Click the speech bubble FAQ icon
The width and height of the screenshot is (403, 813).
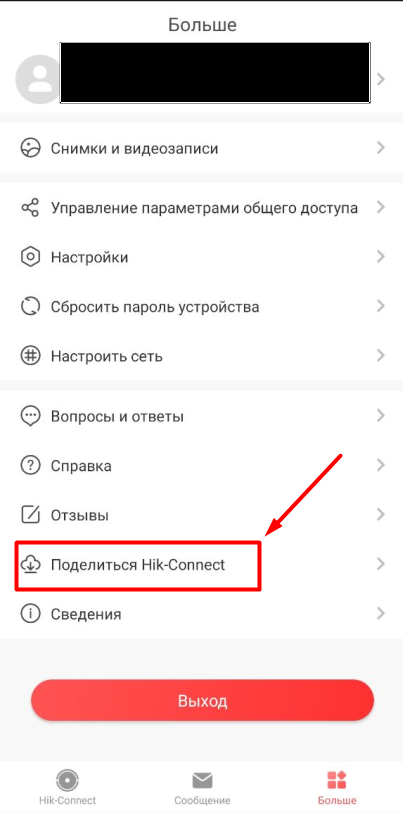30,416
